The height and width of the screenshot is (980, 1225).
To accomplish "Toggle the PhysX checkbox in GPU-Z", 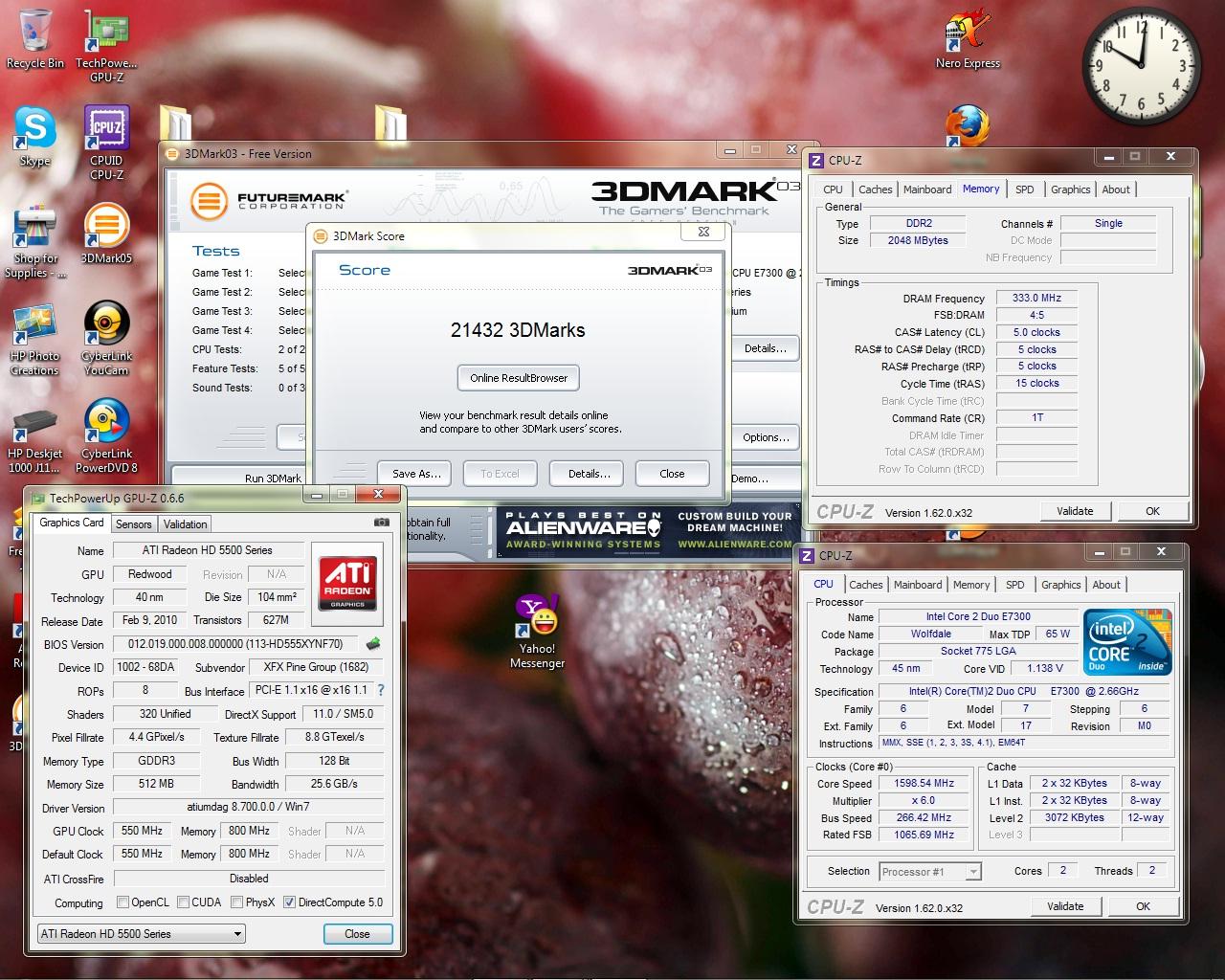I will [x=234, y=902].
